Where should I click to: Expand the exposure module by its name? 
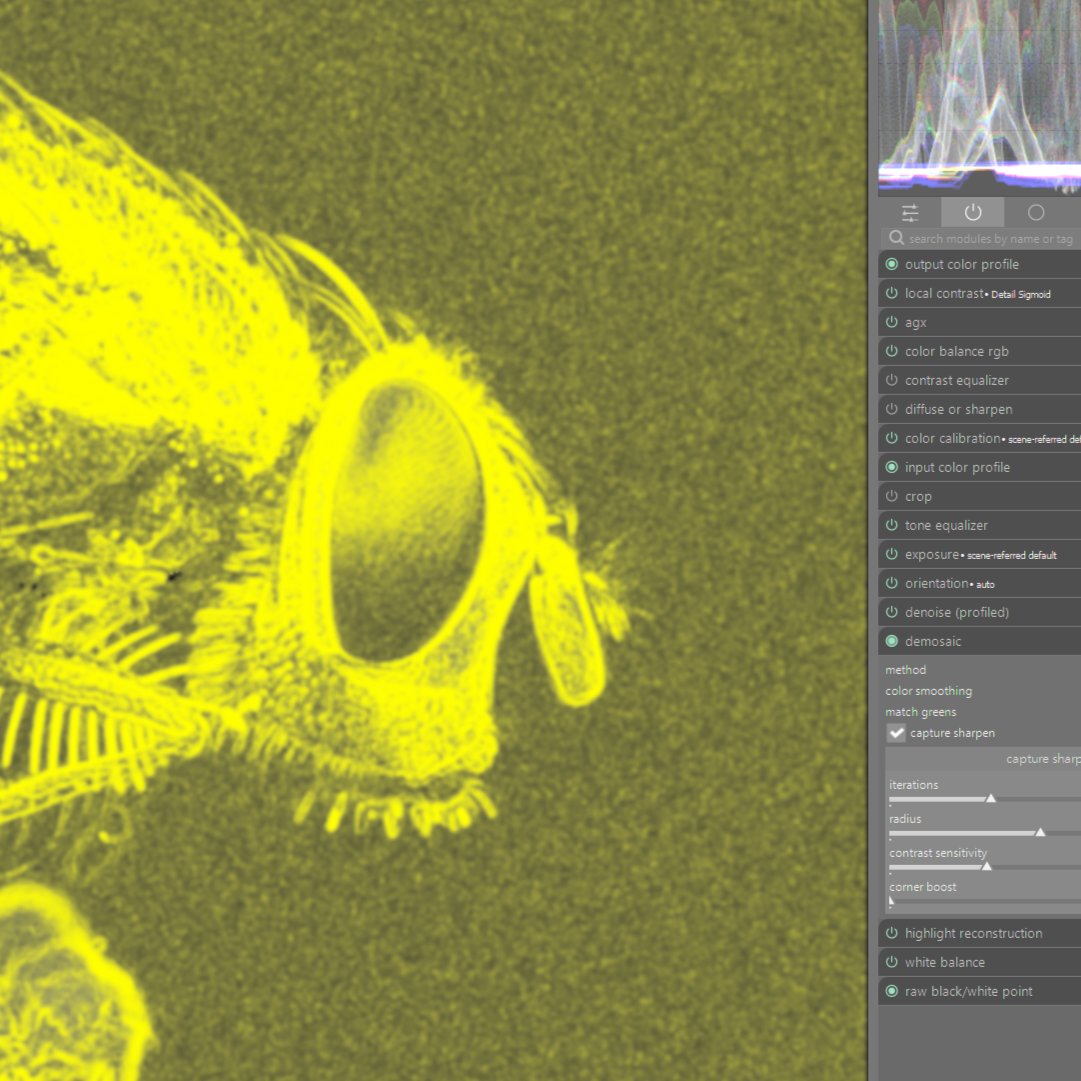click(931, 554)
